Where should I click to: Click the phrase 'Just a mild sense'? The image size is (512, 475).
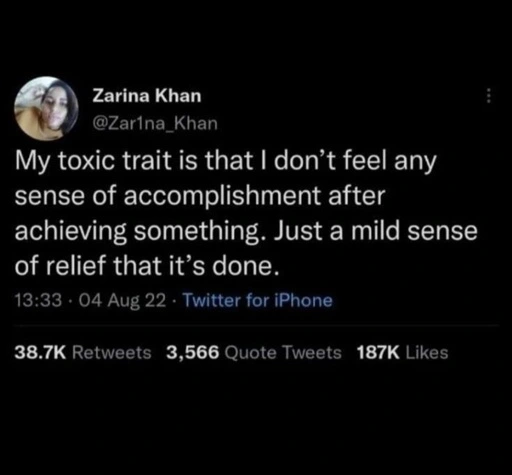[376, 231]
